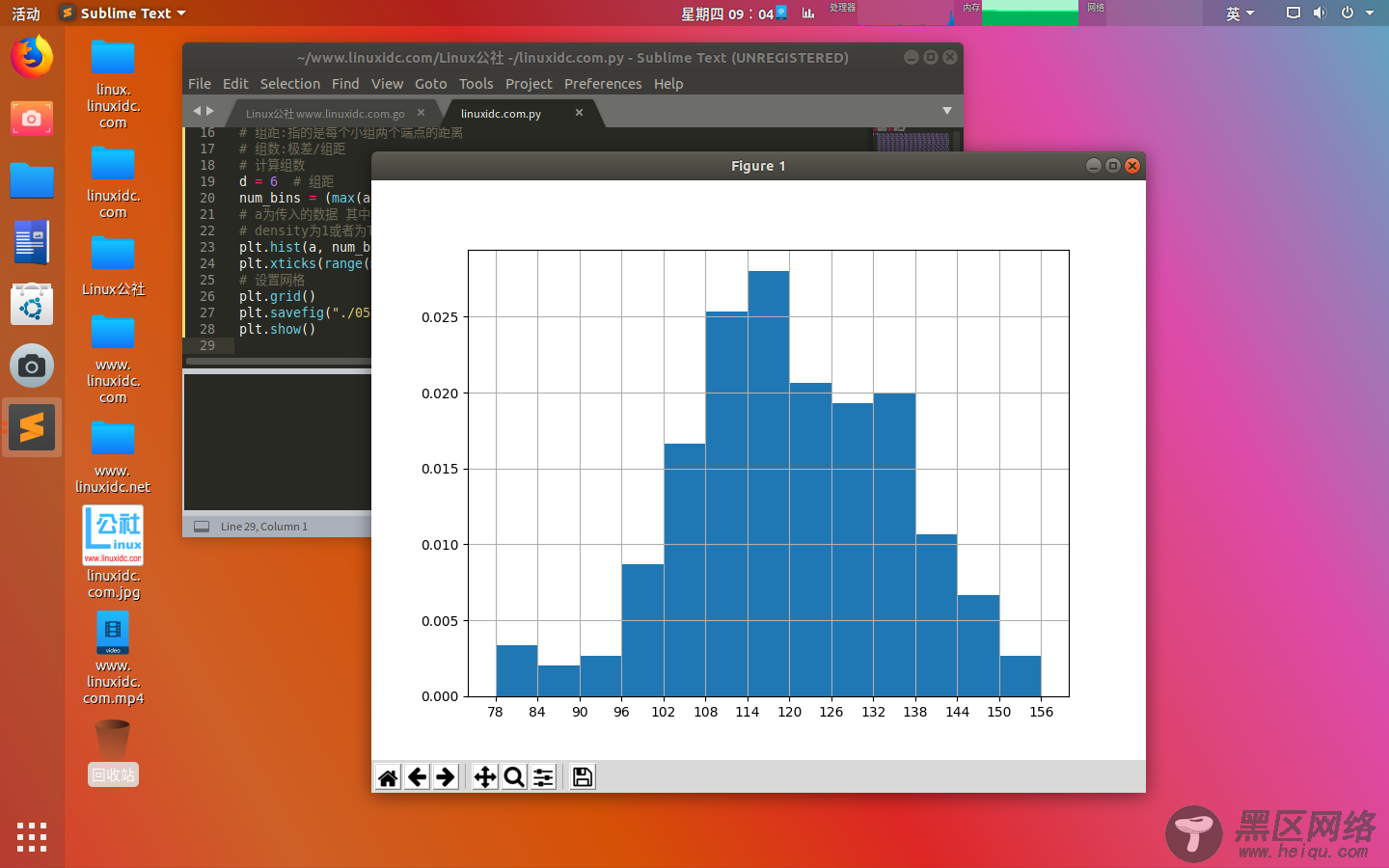The width and height of the screenshot is (1389, 868).
Task: Open the Preferences menu
Action: 603,84
